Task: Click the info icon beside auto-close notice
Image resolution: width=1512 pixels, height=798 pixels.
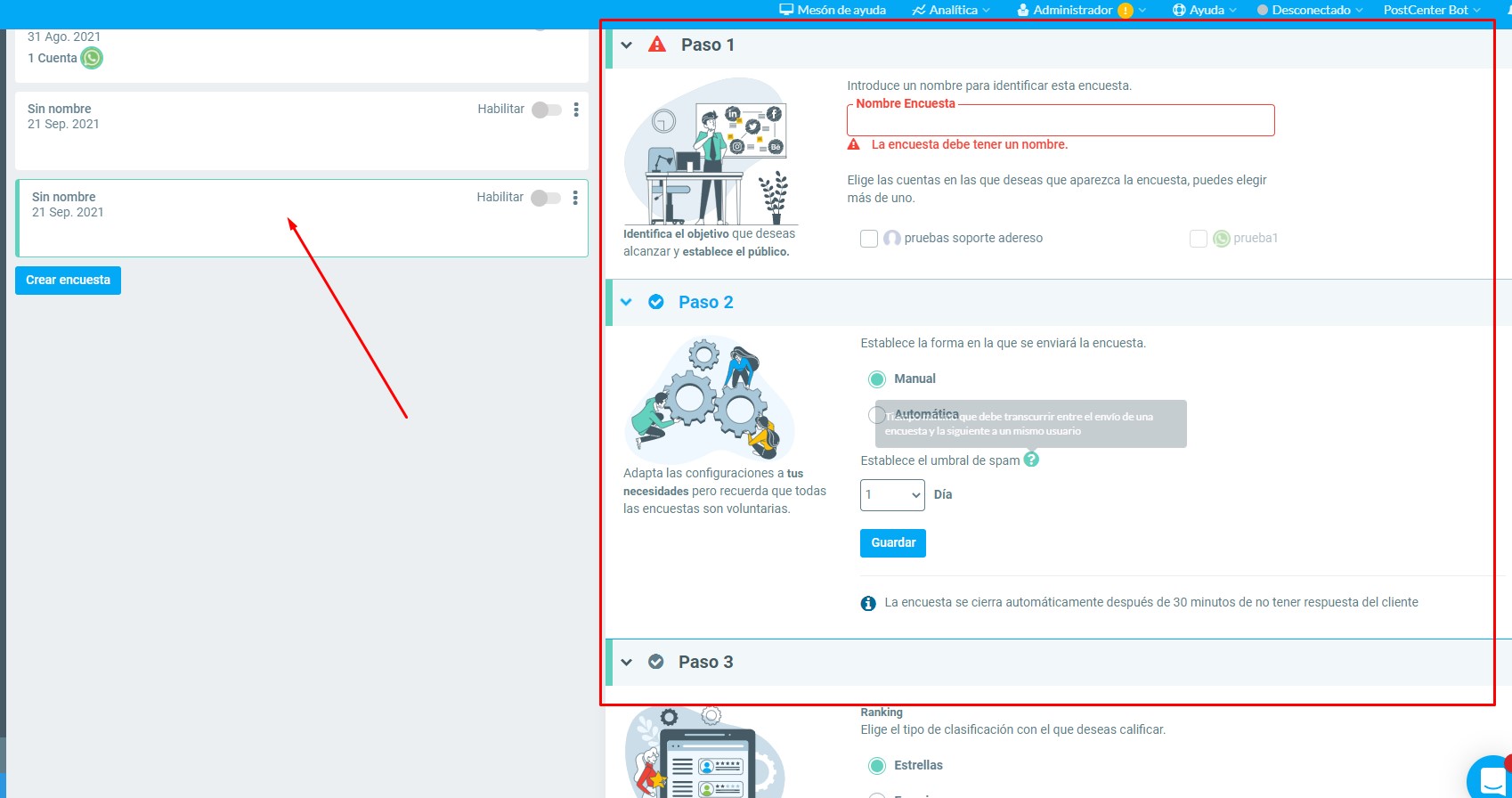Action: (x=868, y=604)
